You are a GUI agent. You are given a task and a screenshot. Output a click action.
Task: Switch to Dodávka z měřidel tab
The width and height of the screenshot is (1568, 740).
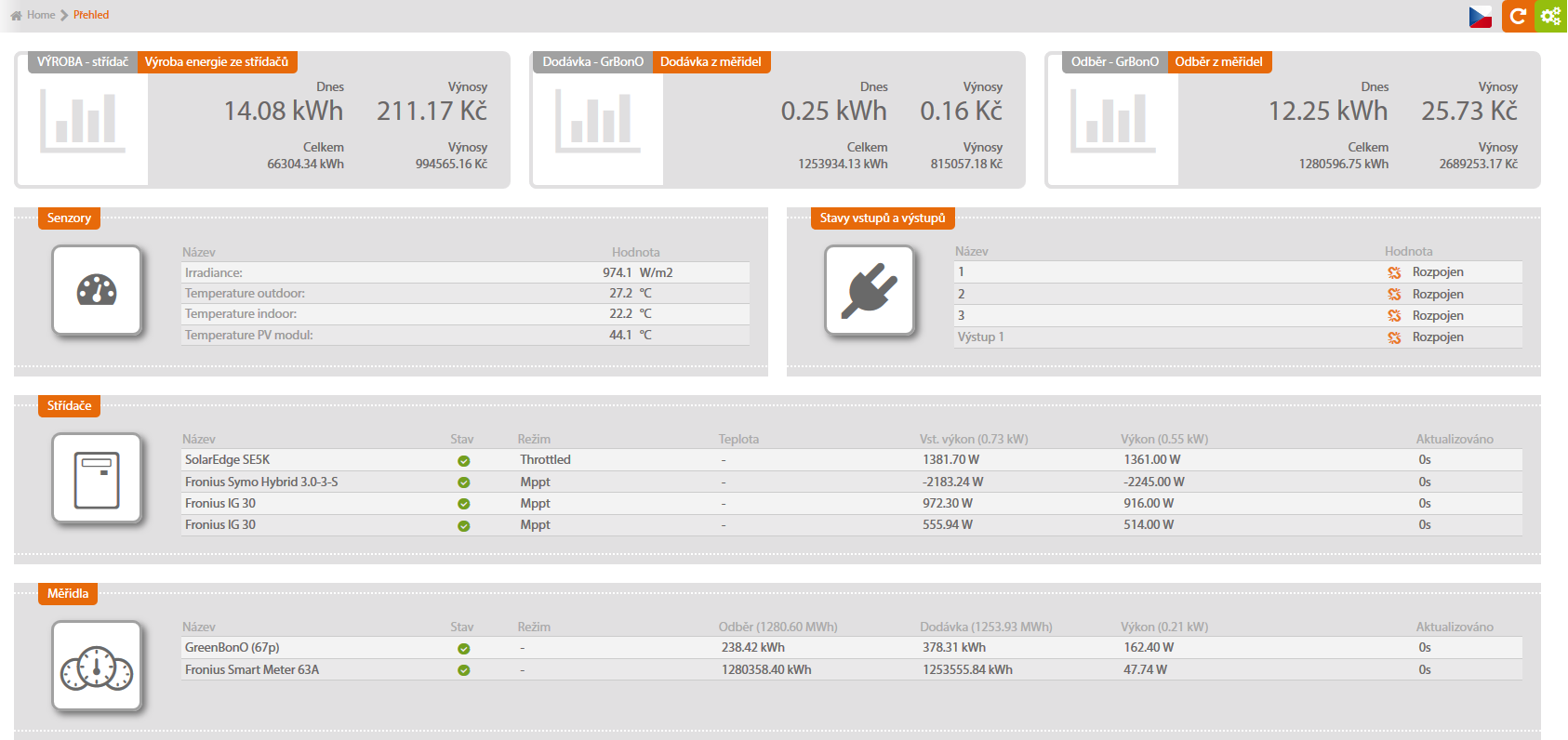pyautogui.click(x=711, y=62)
